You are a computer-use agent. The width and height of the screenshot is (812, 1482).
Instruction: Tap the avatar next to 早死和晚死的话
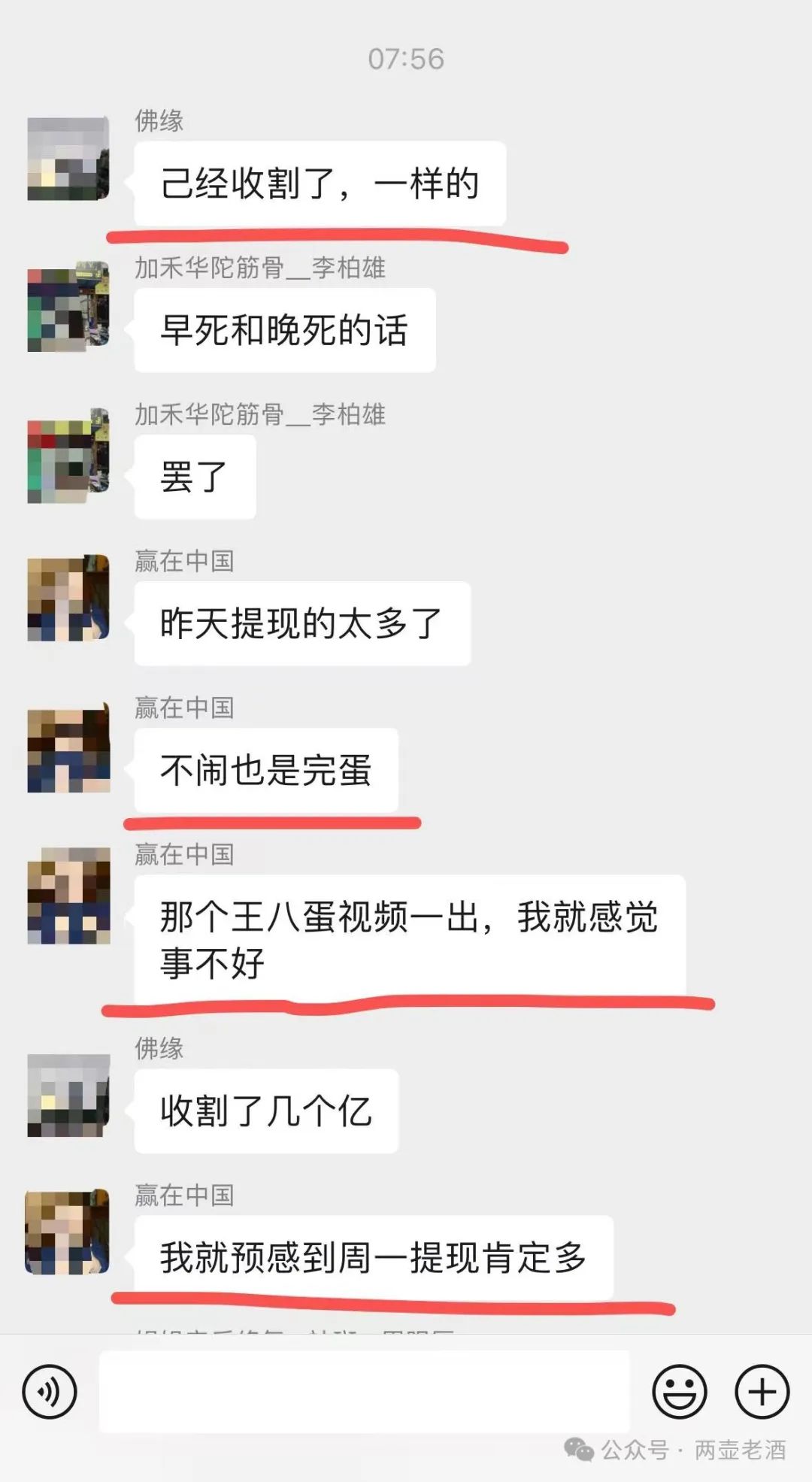(68, 306)
